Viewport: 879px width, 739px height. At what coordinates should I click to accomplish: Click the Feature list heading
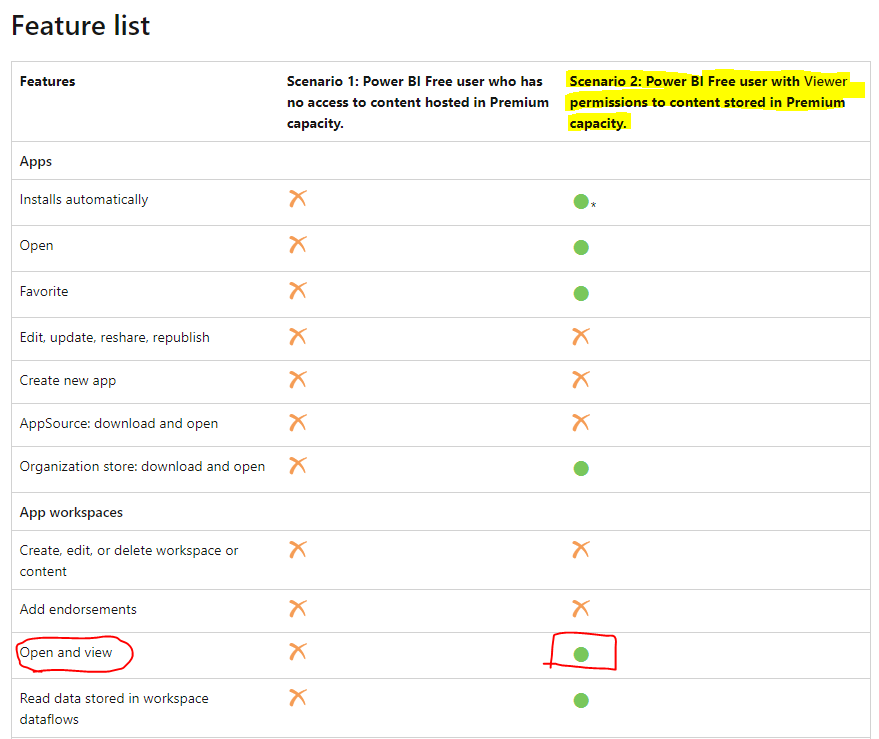click(81, 26)
